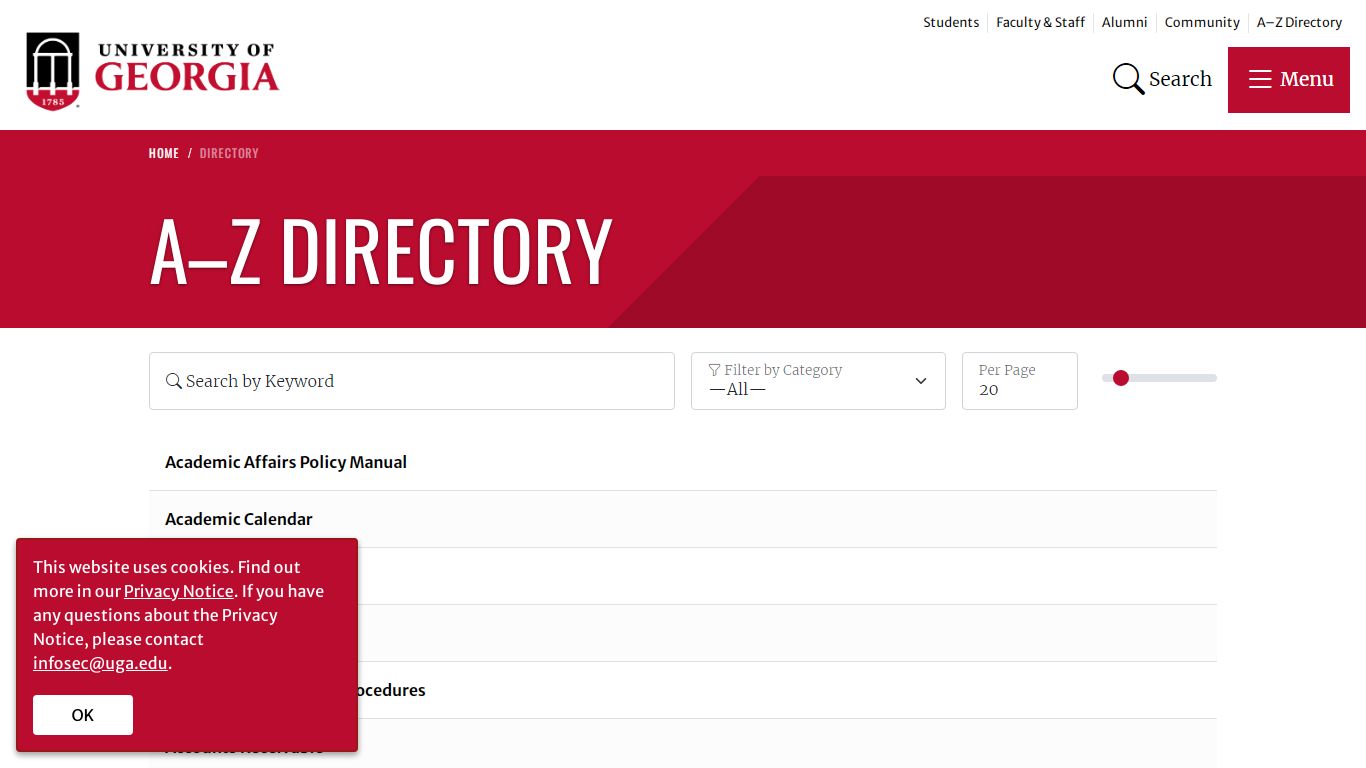This screenshot has width=1366, height=768.
Task: Click the Search label in header
Action: [x=1180, y=79]
